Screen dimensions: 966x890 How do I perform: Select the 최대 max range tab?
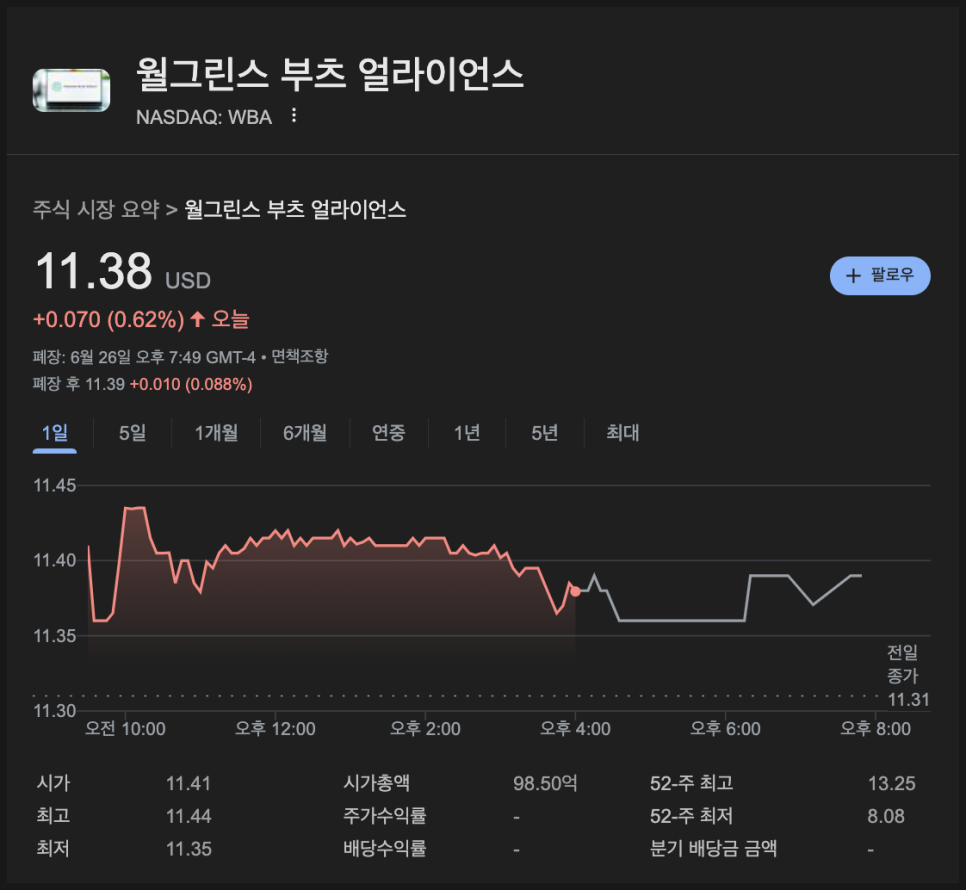point(623,433)
